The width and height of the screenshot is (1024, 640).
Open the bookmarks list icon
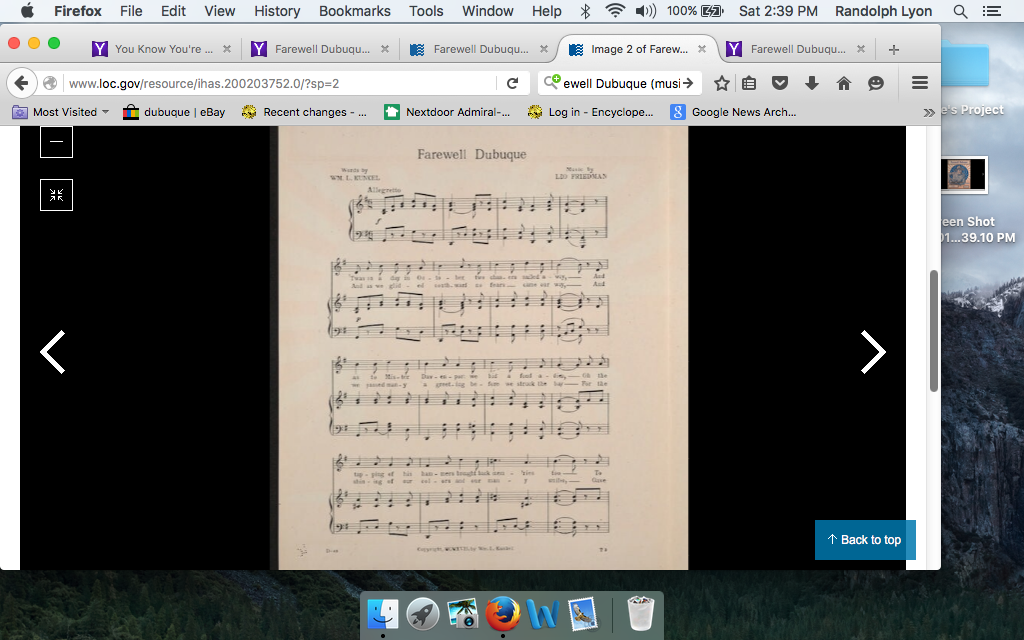point(749,84)
